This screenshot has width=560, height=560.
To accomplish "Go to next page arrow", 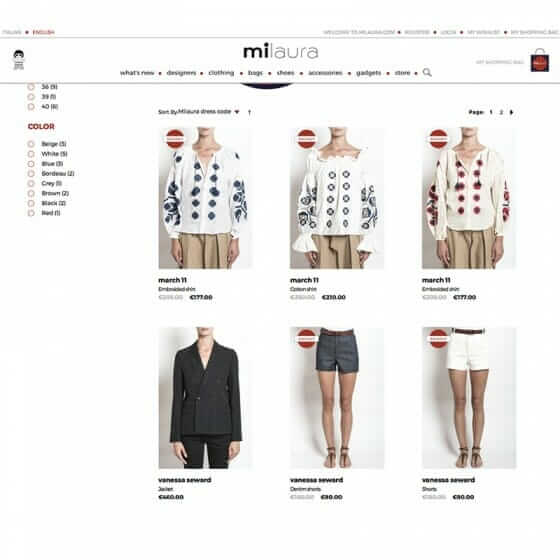I will tap(511, 112).
